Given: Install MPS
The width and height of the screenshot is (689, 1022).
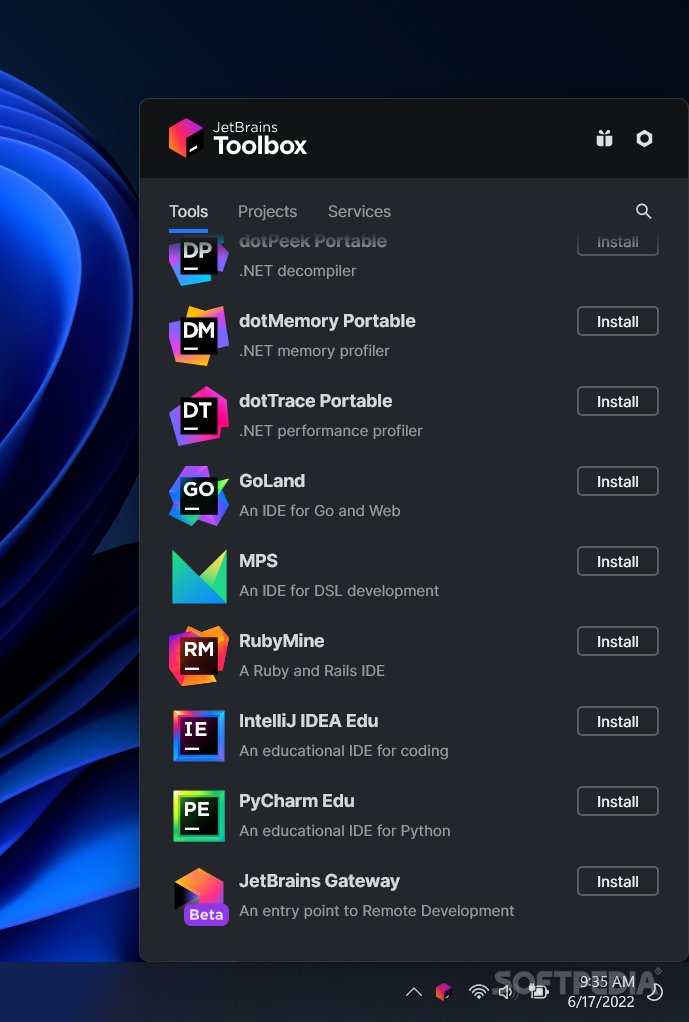Looking at the screenshot, I should tap(617, 561).
